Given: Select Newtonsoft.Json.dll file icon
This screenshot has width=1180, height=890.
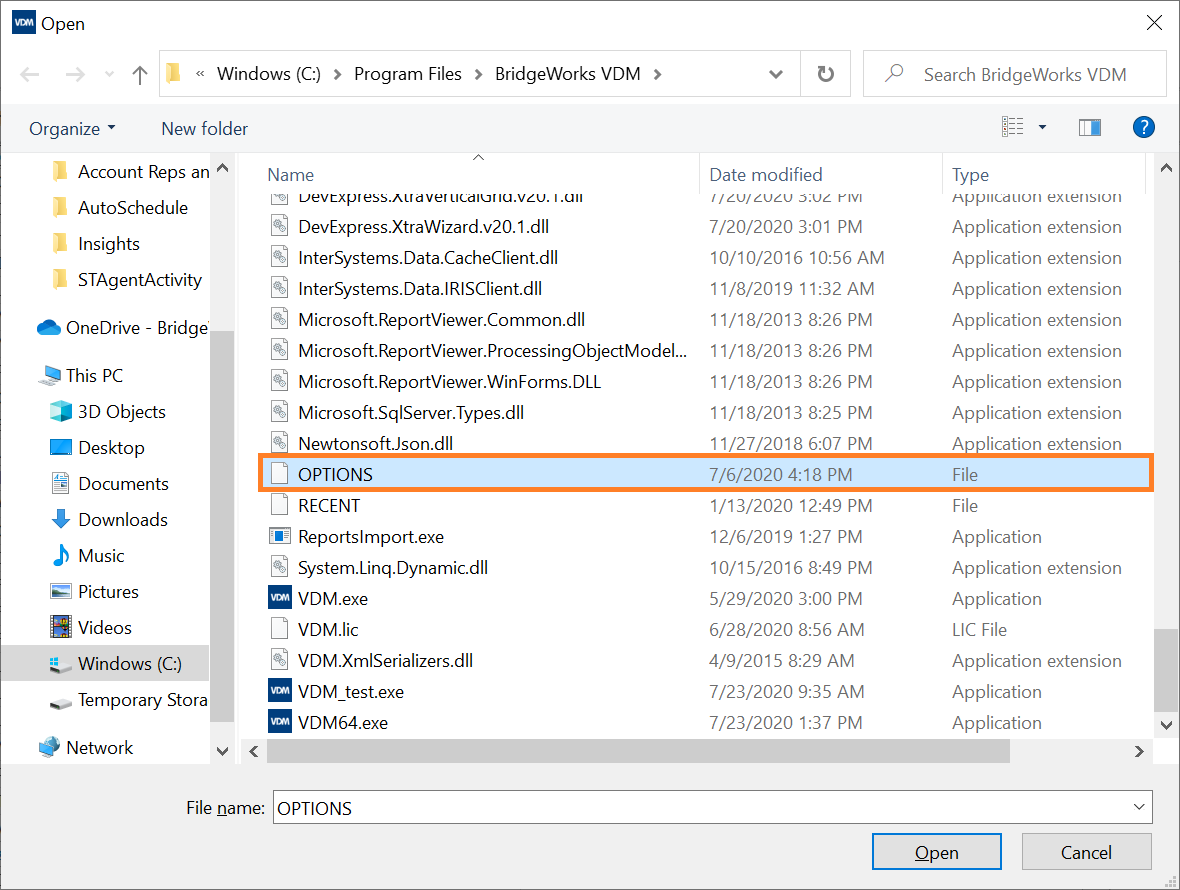Looking at the screenshot, I should coord(279,443).
